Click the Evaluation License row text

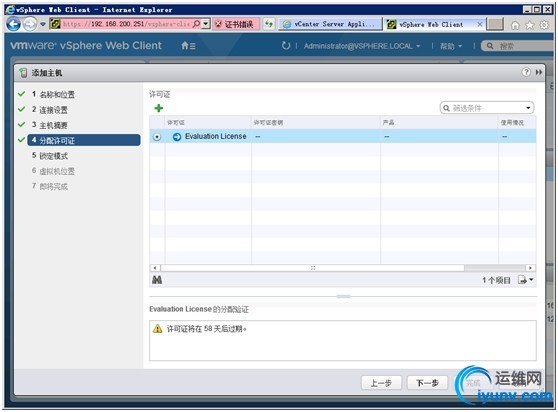coord(216,136)
